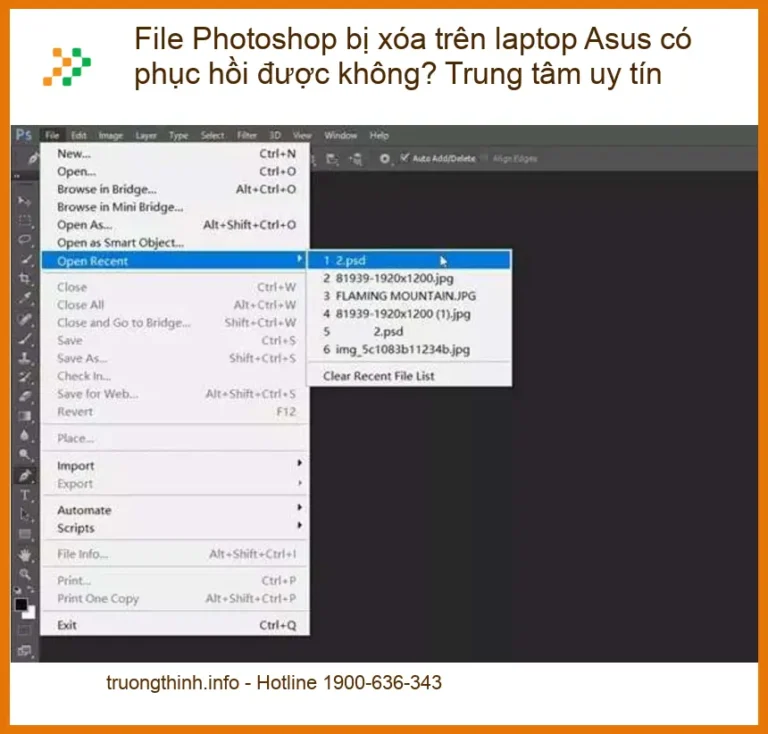Toggle the Align Edges checkbox
The image size is (768, 734).
[x=485, y=158]
